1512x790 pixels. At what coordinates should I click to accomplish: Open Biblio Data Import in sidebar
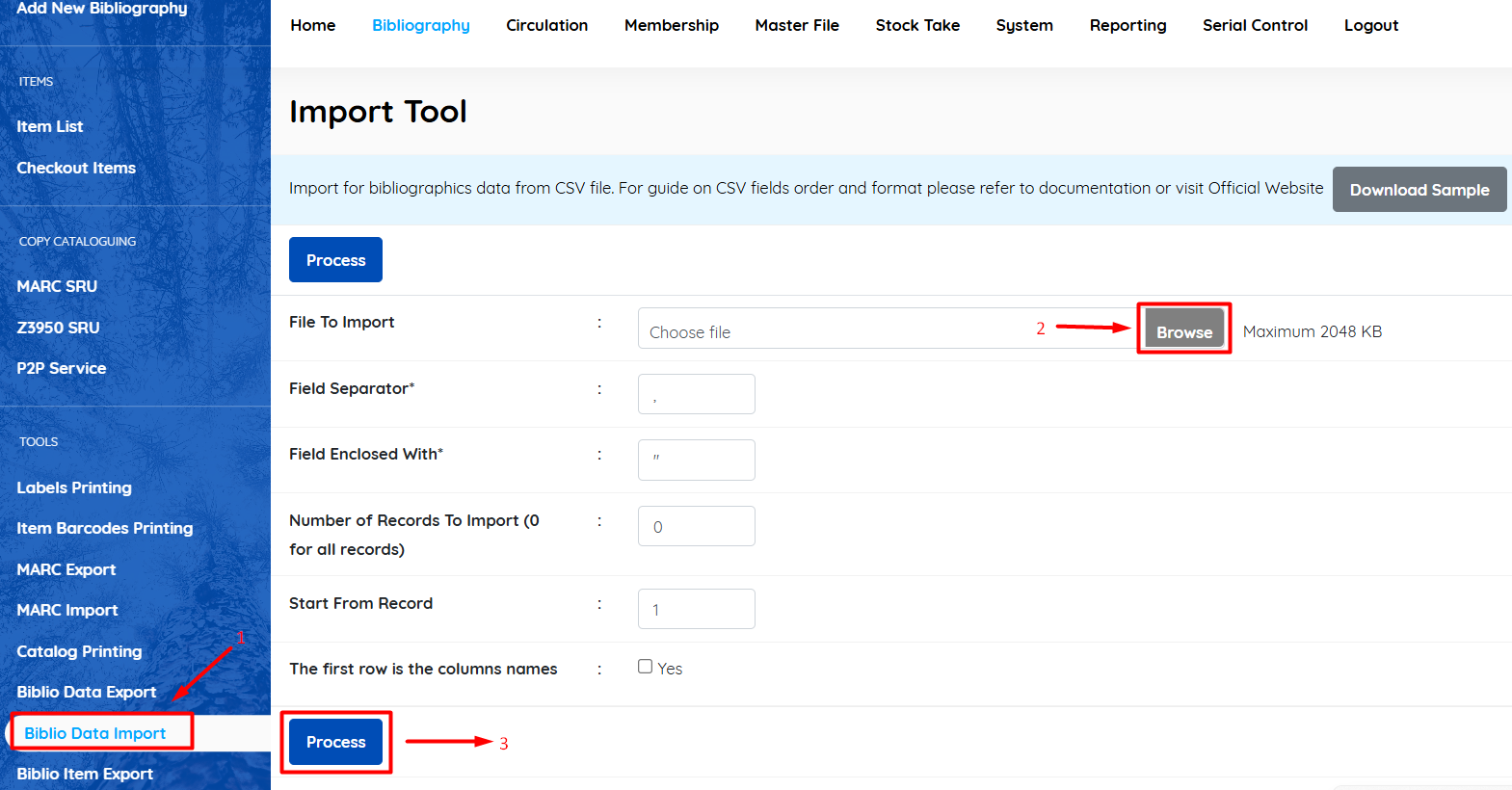[94, 733]
